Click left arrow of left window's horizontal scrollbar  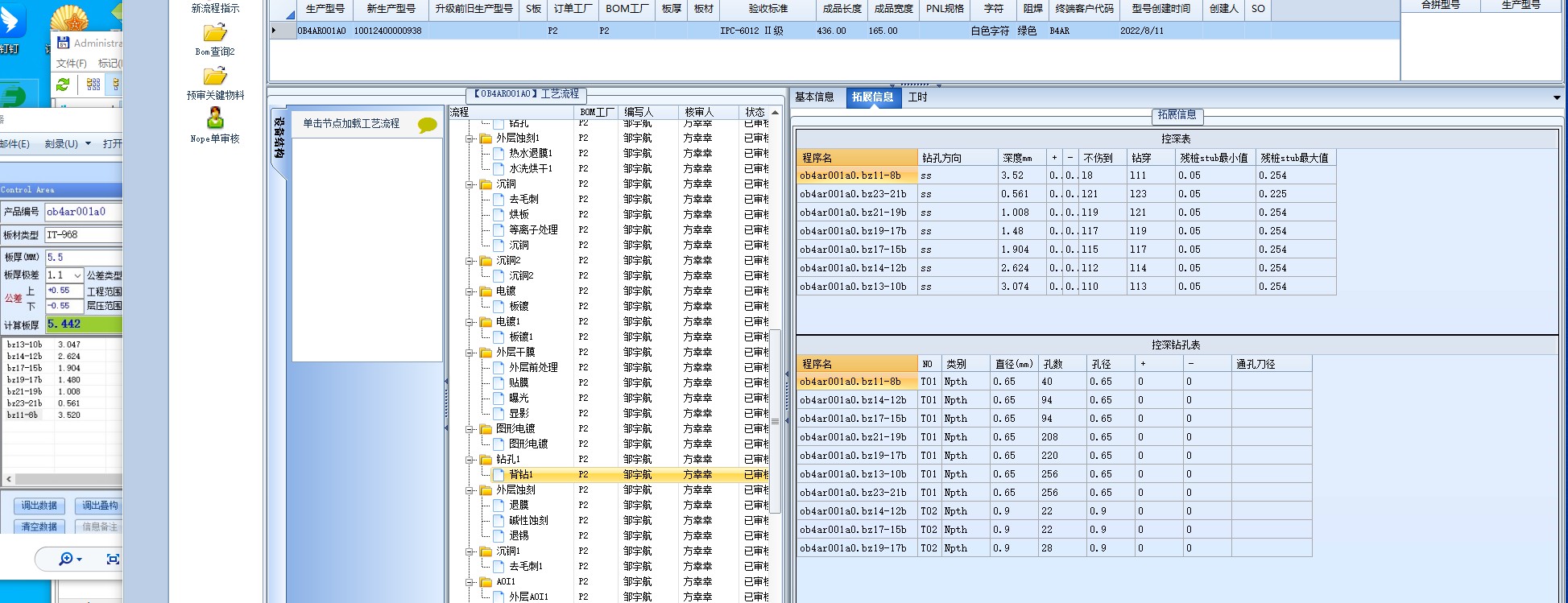(x=9, y=479)
